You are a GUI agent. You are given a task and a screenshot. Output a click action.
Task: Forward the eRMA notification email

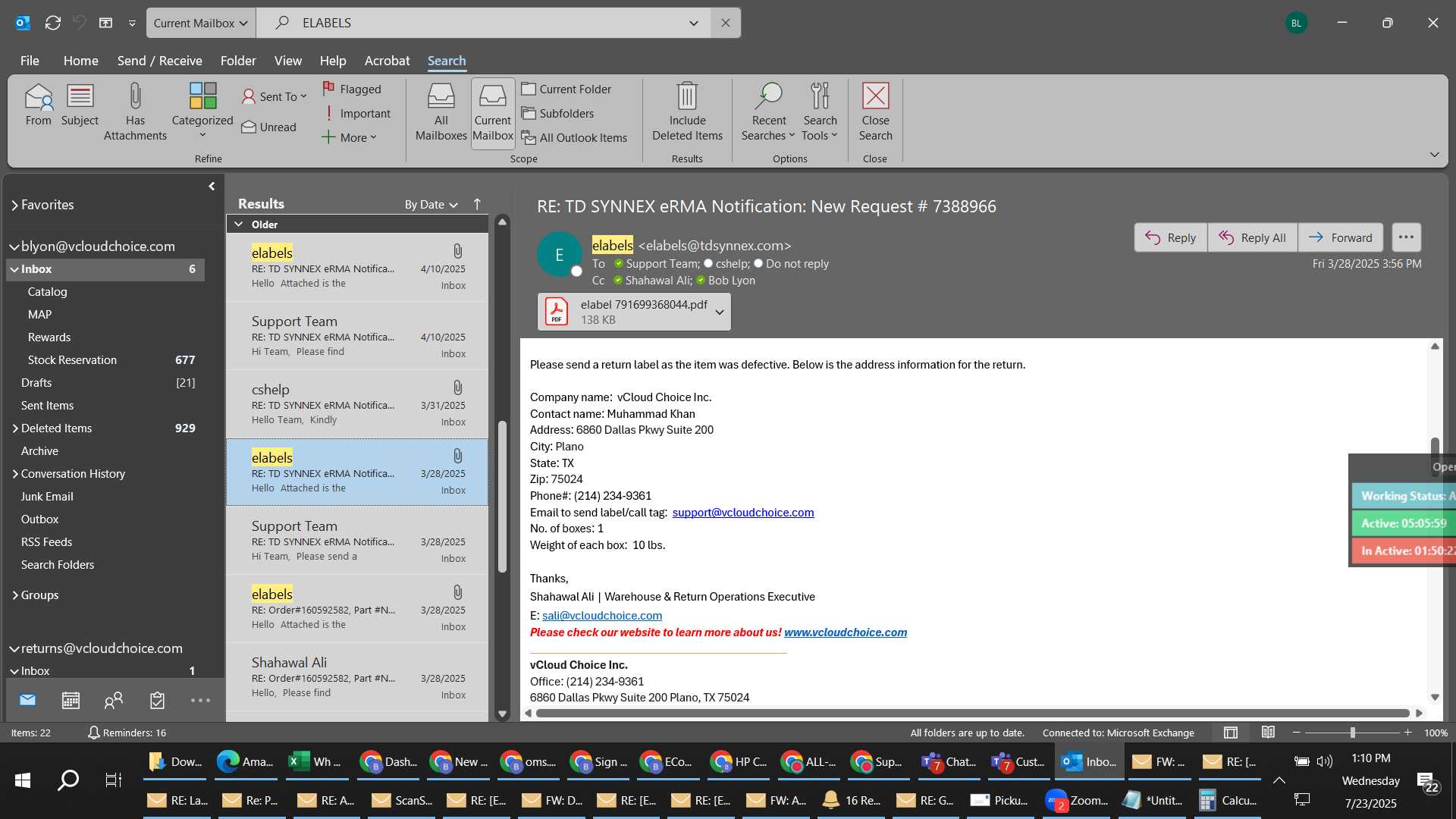(1340, 237)
